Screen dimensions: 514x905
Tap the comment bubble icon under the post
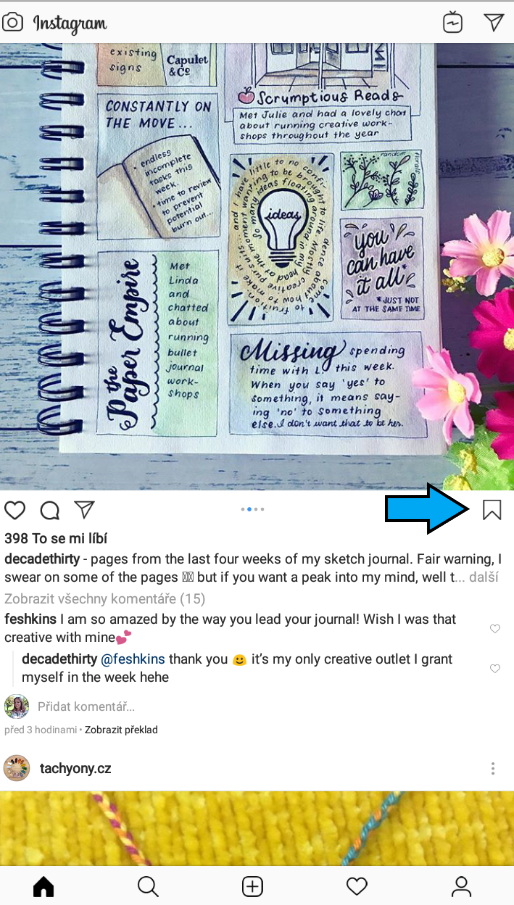point(50,510)
